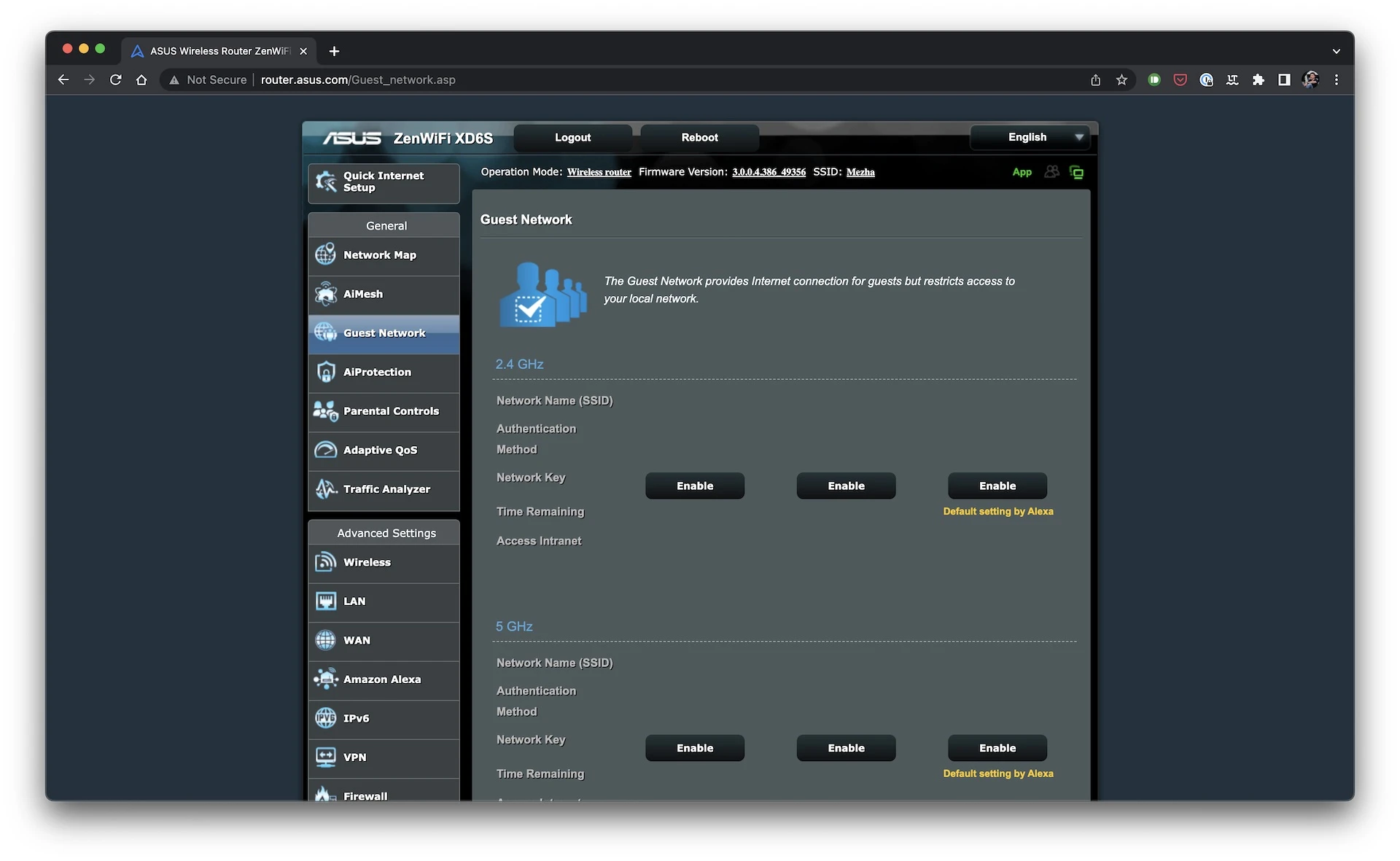Click the browser address bar URL
Image resolution: width=1400 pixels, height=861 pixels.
(x=358, y=80)
